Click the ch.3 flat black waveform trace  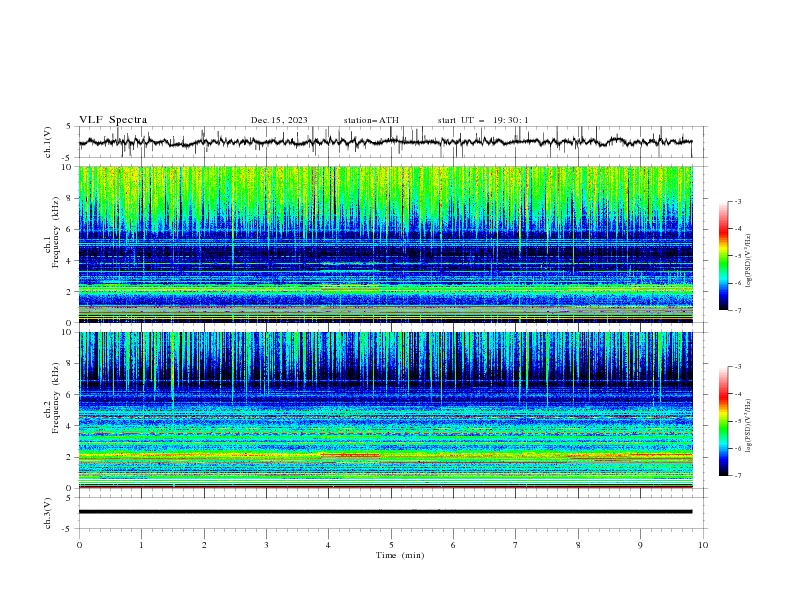pyautogui.click(x=385, y=512)
